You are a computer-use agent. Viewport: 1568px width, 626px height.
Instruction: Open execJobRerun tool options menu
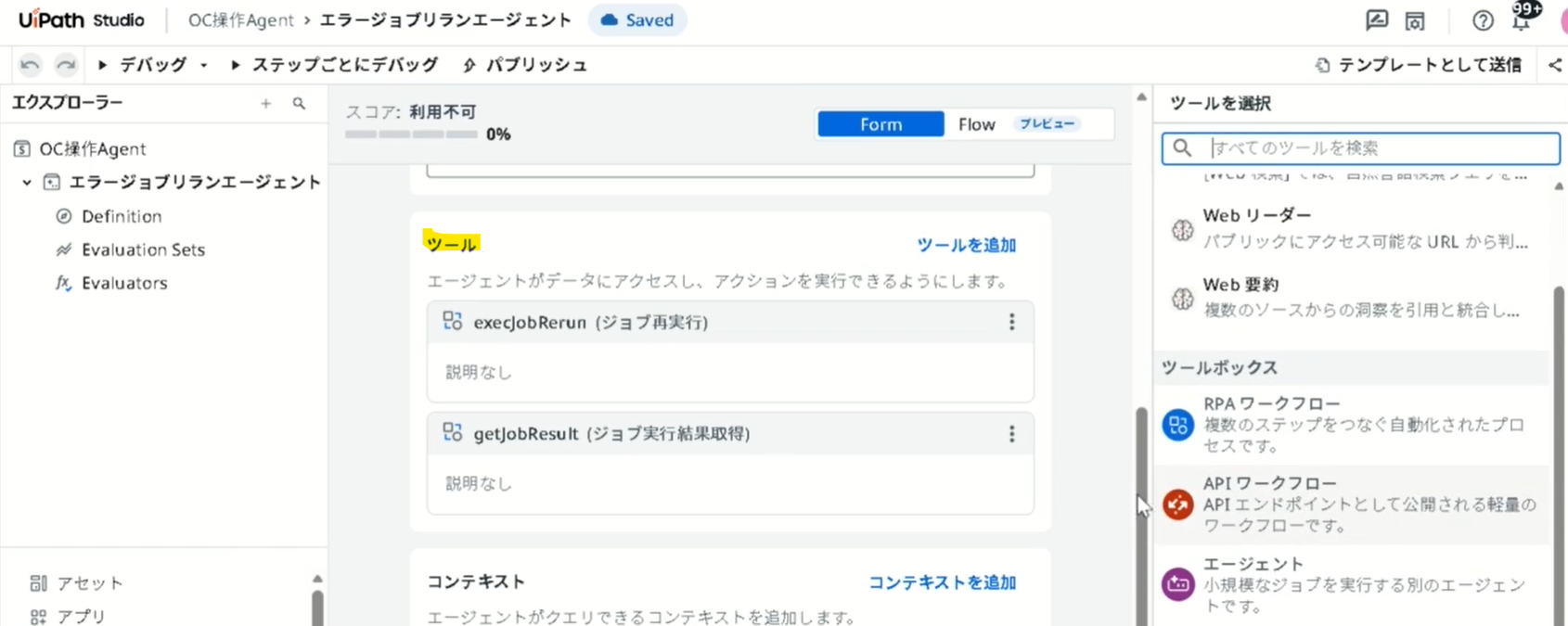[1011, 322]
